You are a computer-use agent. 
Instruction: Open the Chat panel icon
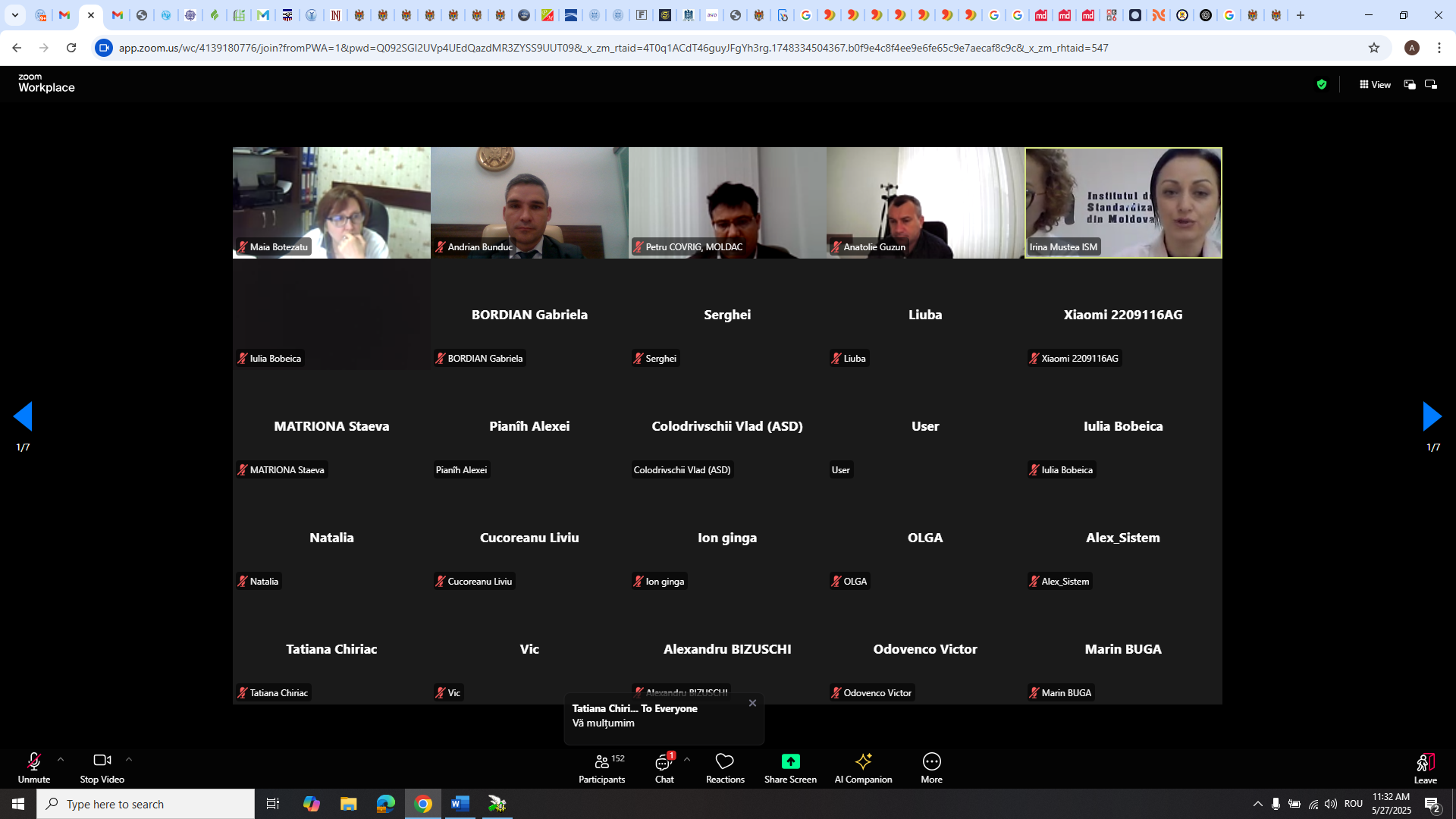[664, 762]
